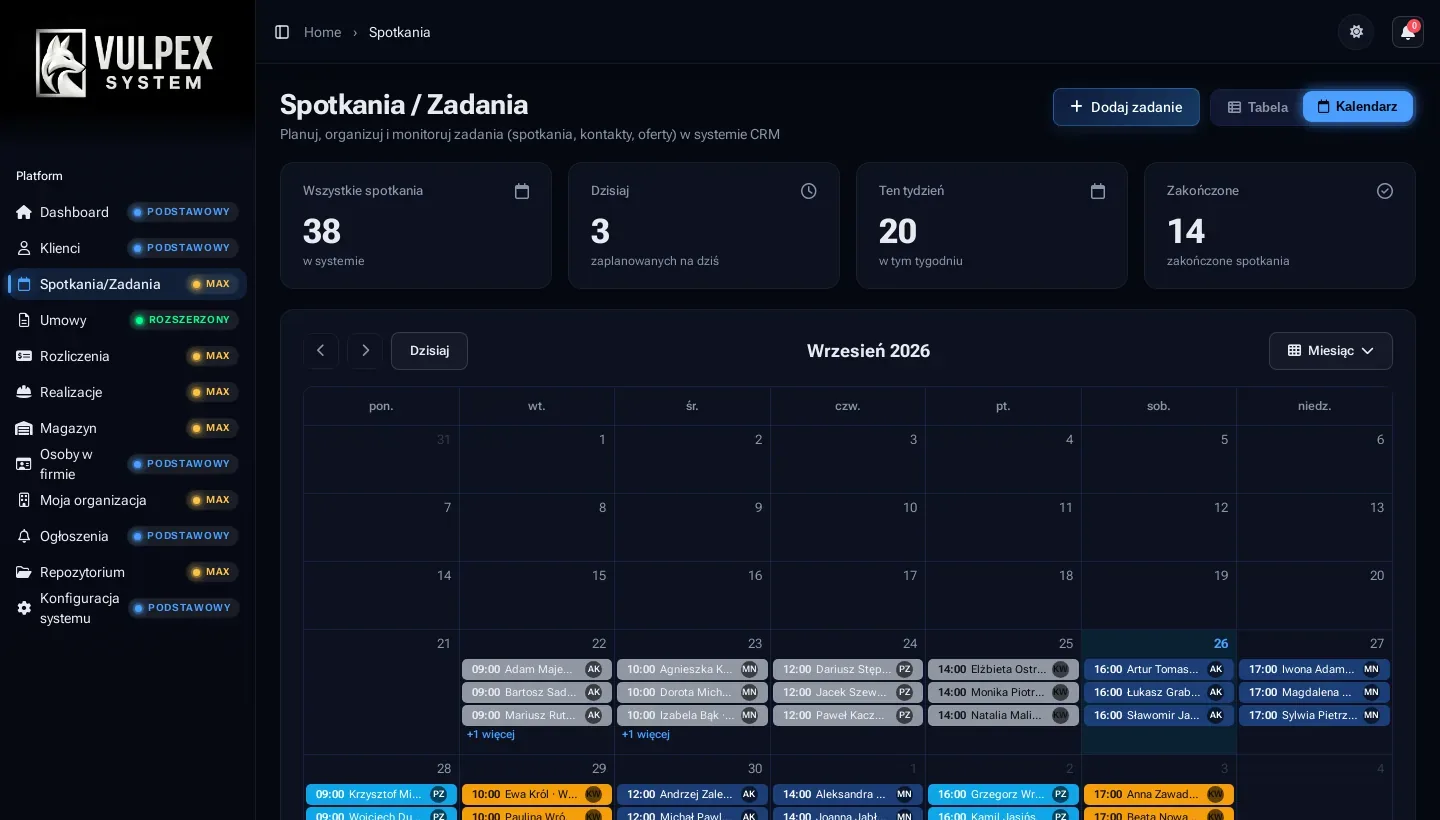Click the Umowy document icon
The image size is (1440, 820).
click(24, 320)
